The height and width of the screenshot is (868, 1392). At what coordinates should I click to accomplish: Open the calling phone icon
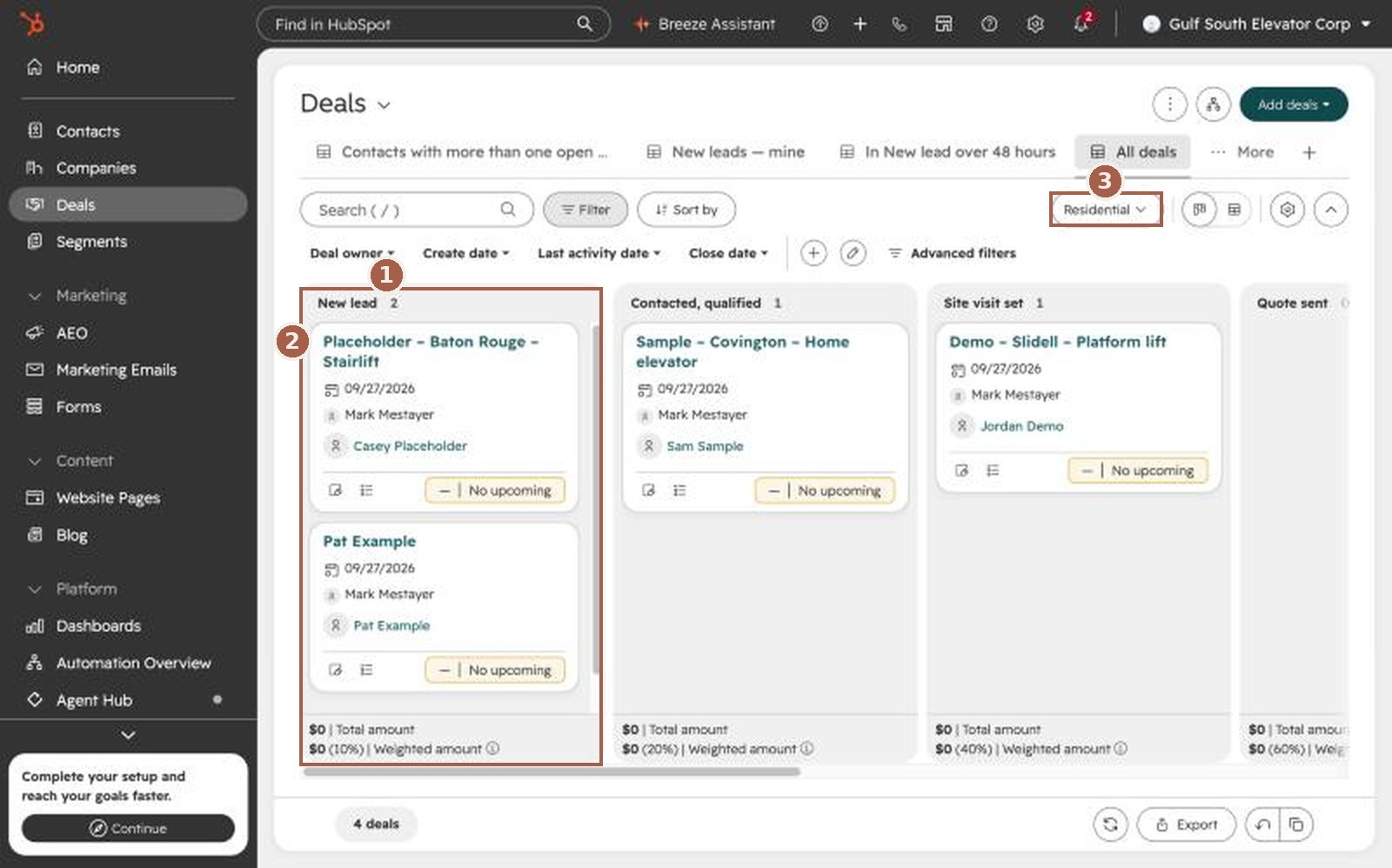pos(900,24)
